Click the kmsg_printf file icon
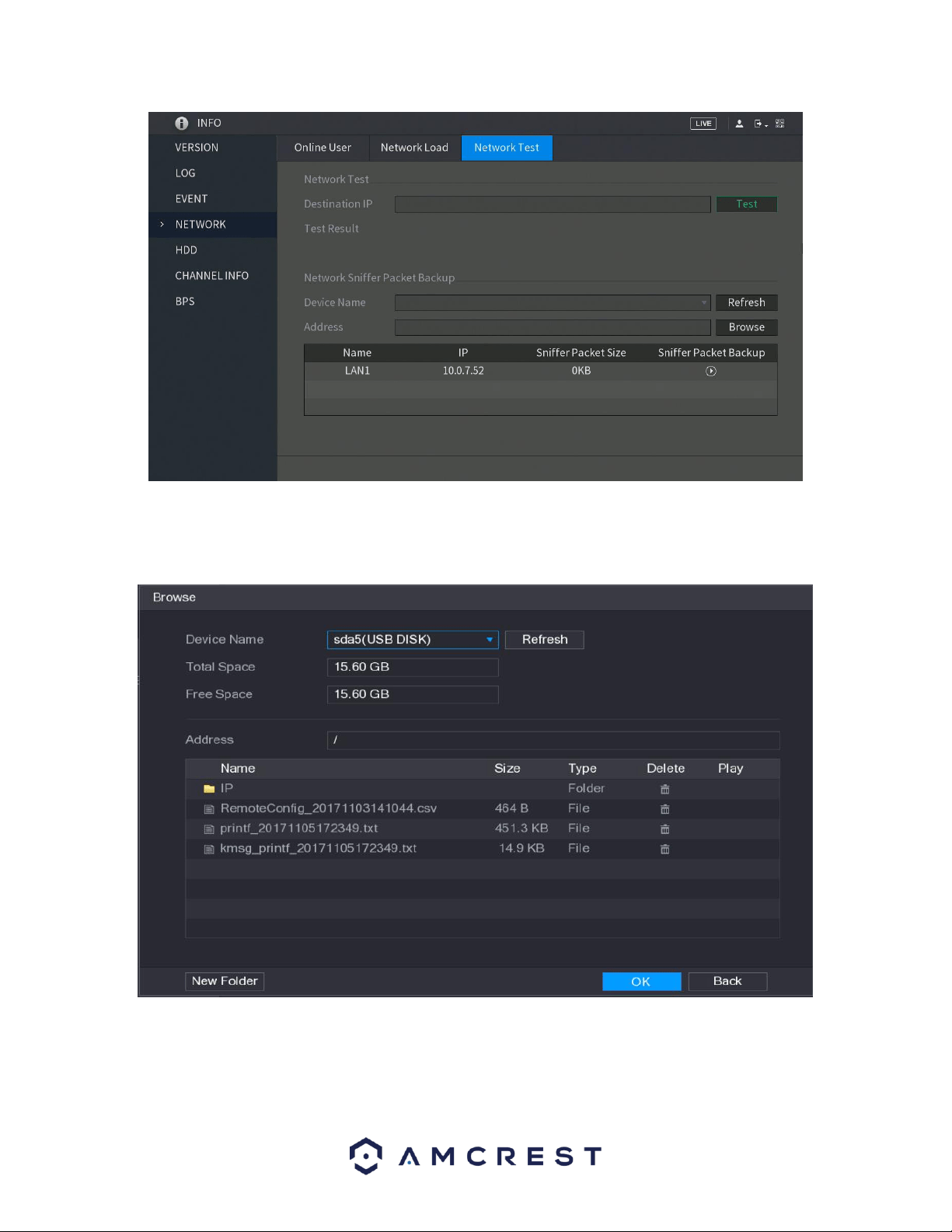The width and height of the screenshot is (952, 1232). click(209, 850)
